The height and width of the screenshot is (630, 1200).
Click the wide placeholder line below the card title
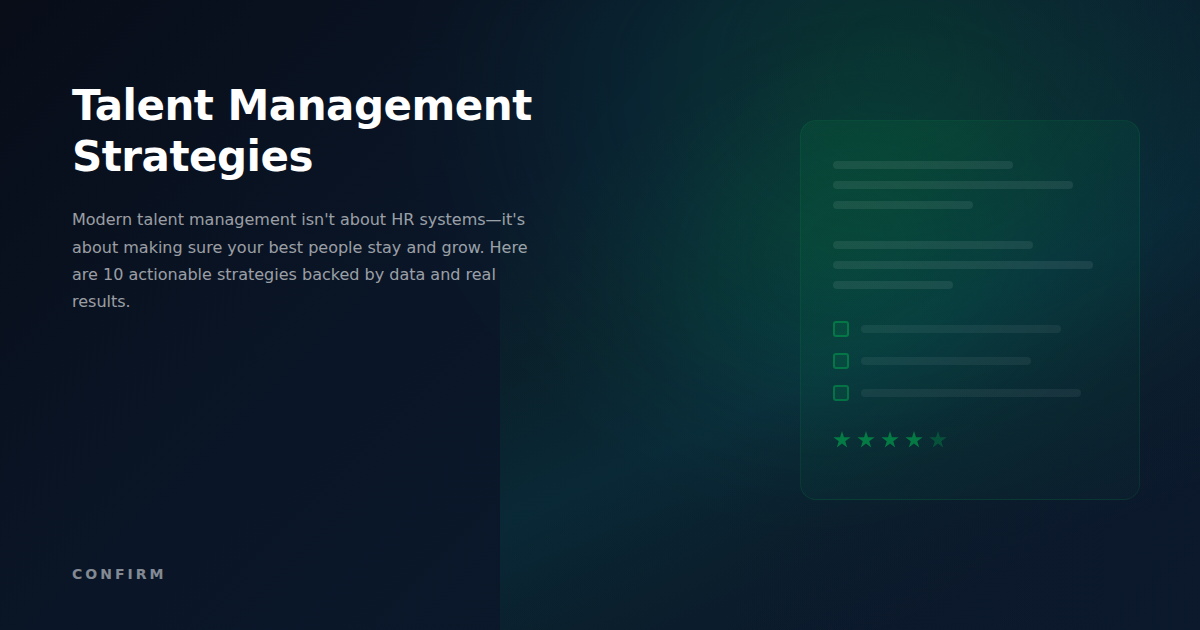click(x=951, y=184)
